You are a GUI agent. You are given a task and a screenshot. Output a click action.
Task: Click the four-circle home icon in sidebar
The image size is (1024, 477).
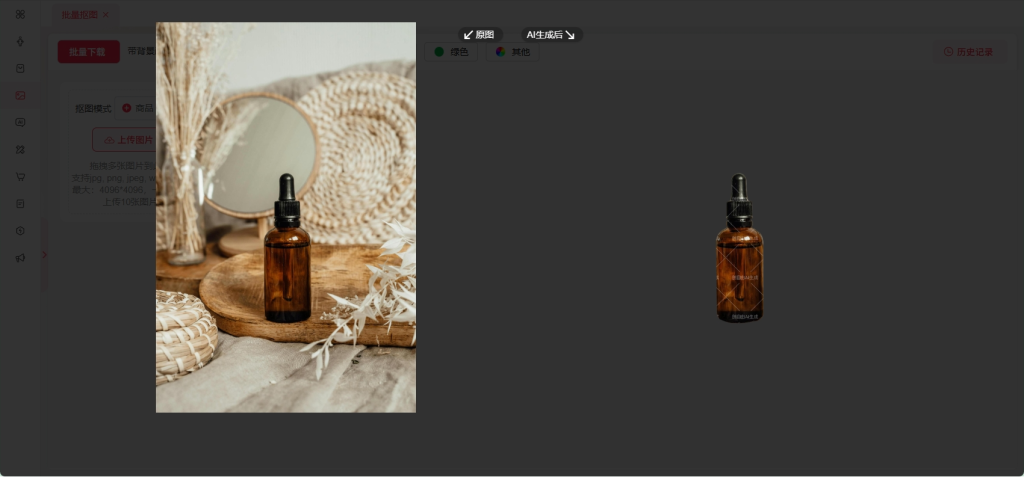click(20, 14)
